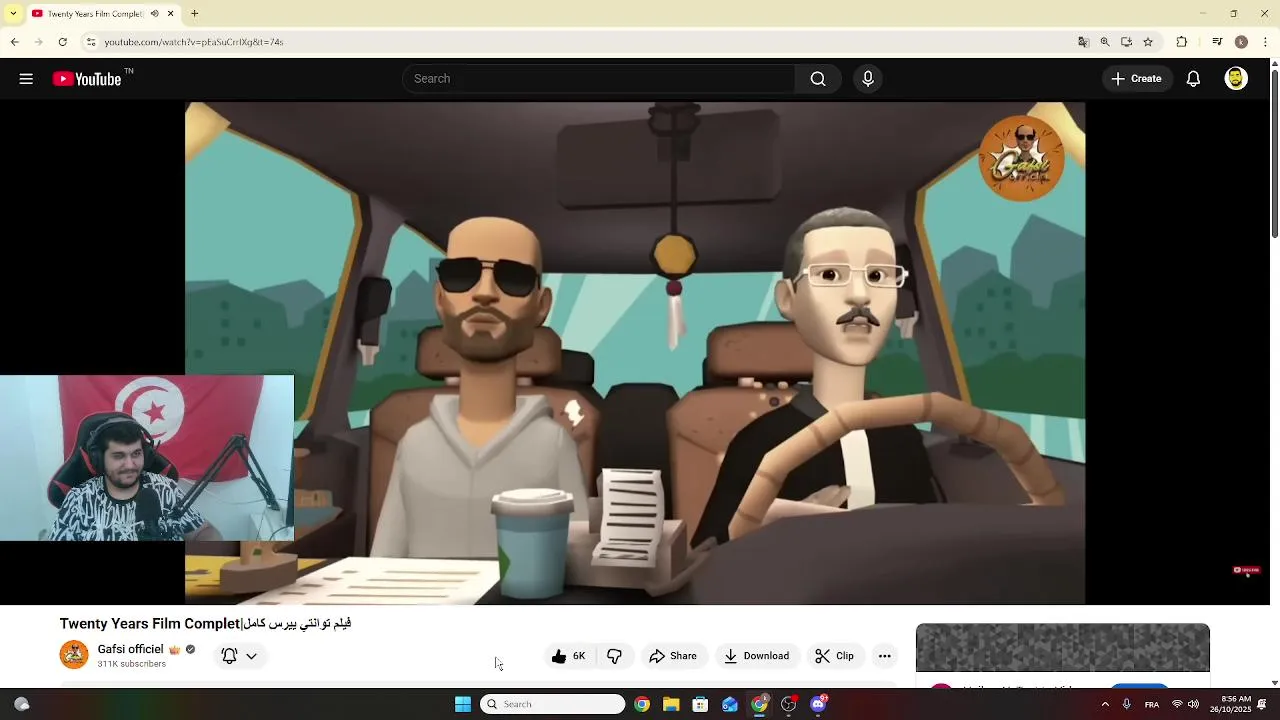Install or cast icon in address bar
The height and width of the screenshot is (720, 1280).
coord(1126,42)
